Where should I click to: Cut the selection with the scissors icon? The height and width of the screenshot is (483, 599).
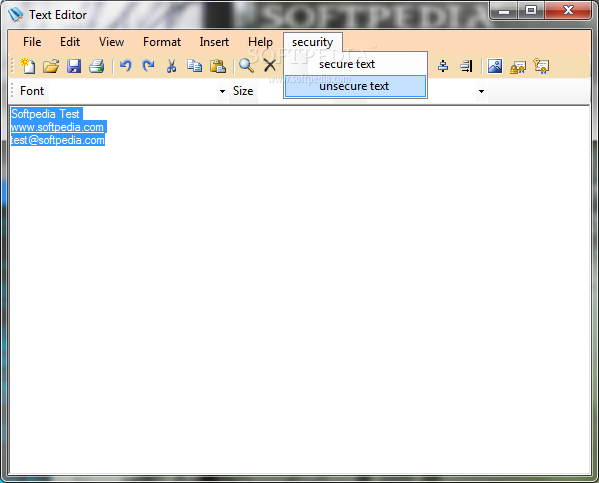click(x=172, y=66)
